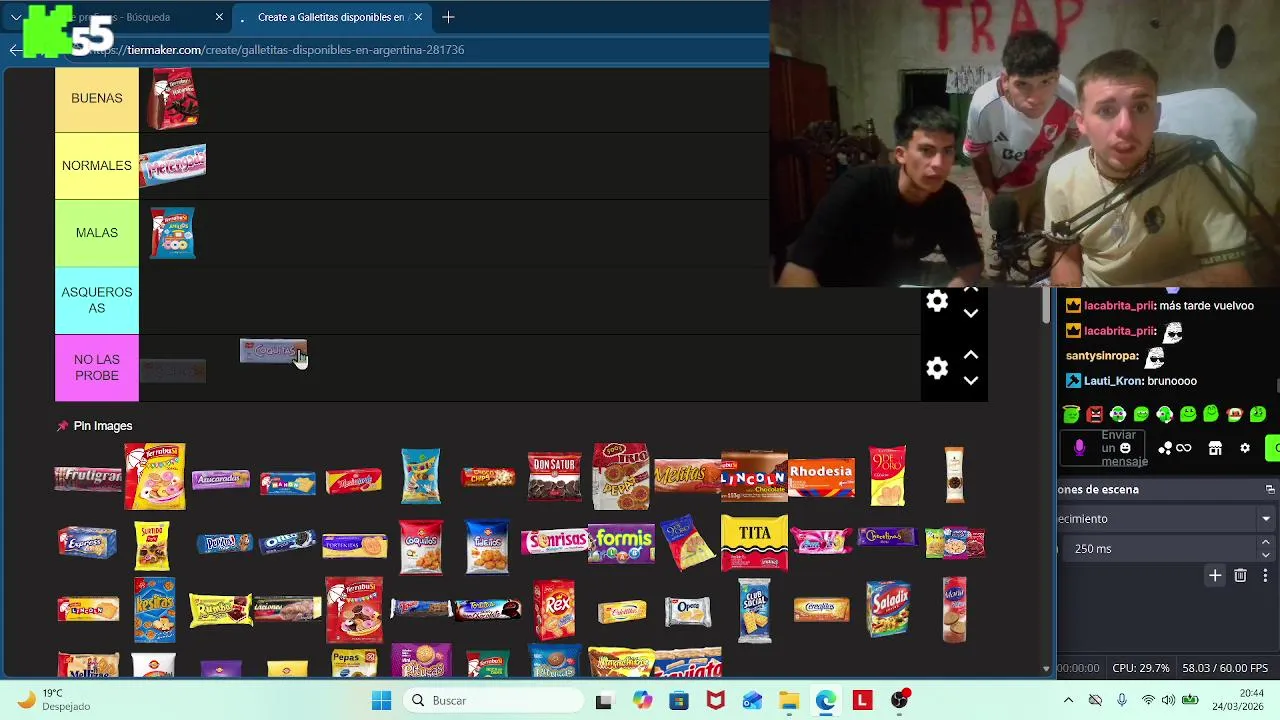
Task: Open settings gear for ASQUEROSAS row
Action: click(x=937, y=301)
